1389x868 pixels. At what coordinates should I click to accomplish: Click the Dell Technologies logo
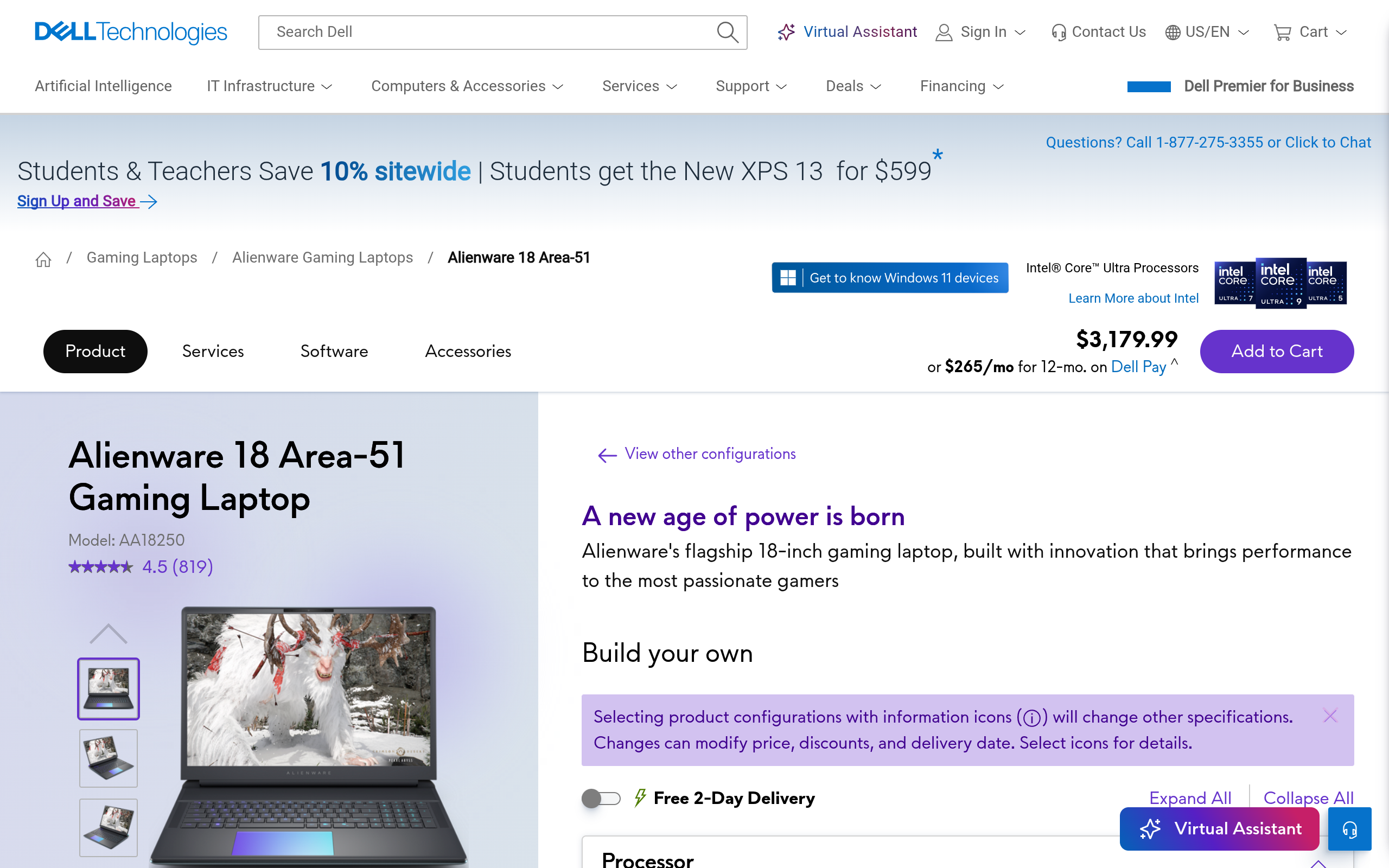point(131,32)
